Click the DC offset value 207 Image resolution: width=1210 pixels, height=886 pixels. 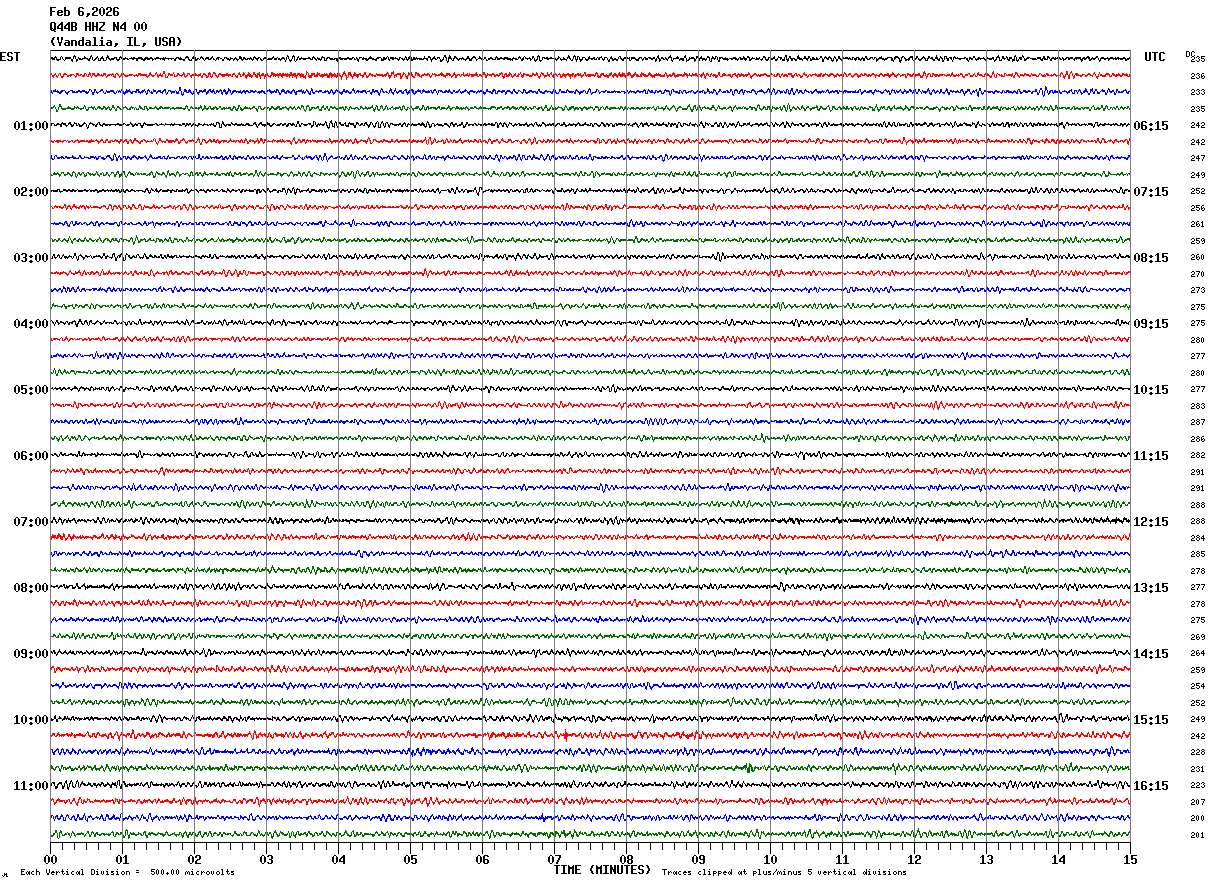coord(1197,802)
